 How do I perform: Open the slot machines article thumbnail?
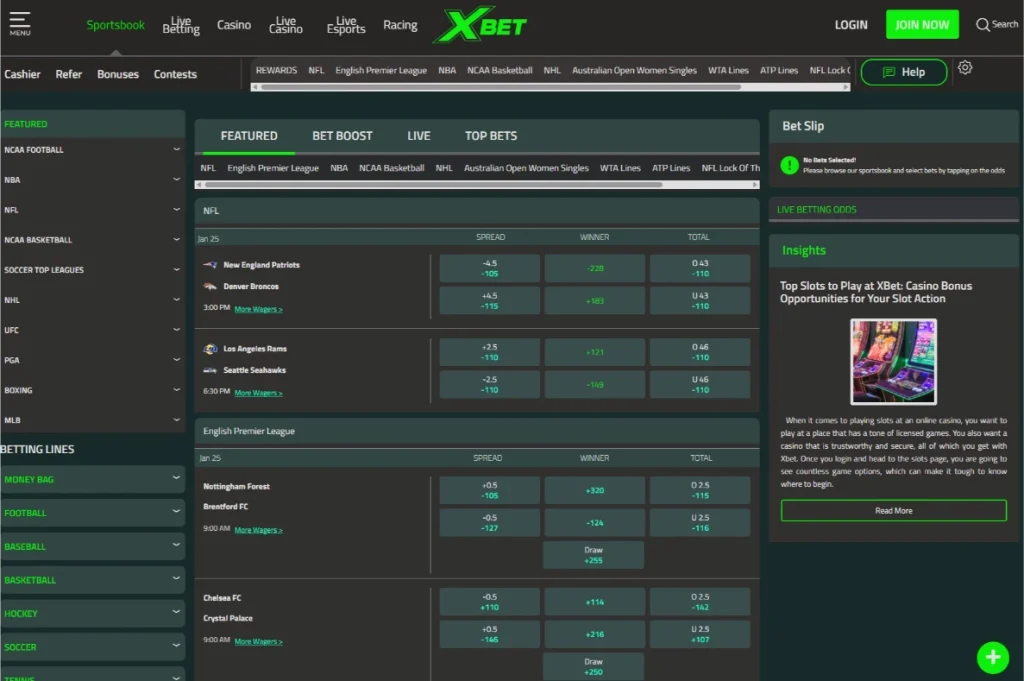pyautogui.click(x=893, y=361)
